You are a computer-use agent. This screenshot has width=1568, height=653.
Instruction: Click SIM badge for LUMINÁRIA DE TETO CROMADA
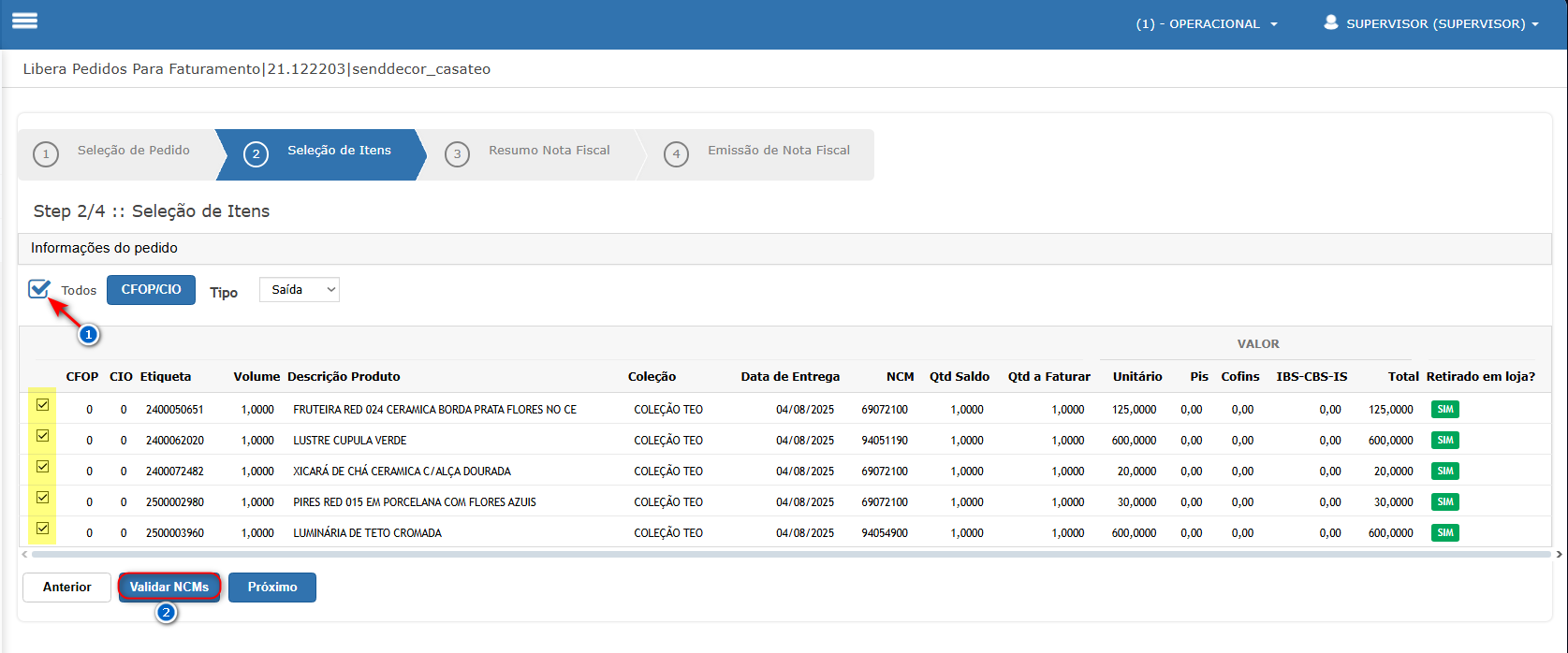pos(1444,533)
